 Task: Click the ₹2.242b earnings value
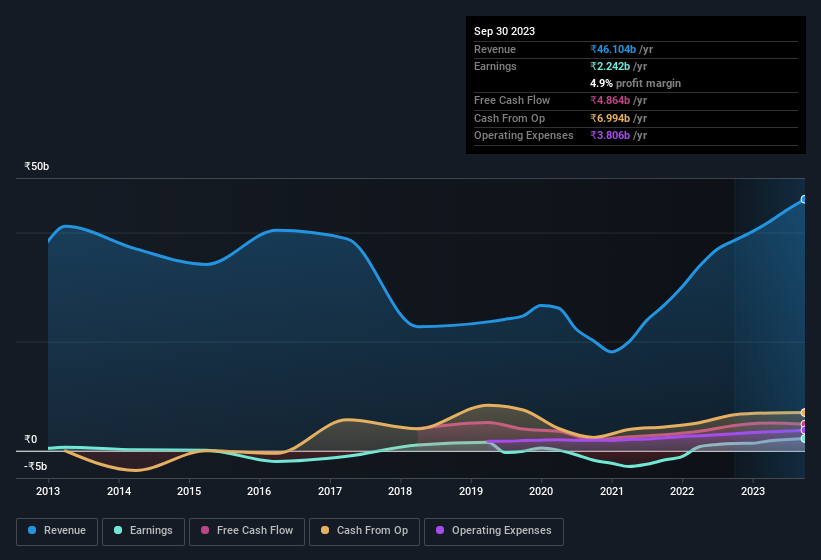click(x=610, y=66)
